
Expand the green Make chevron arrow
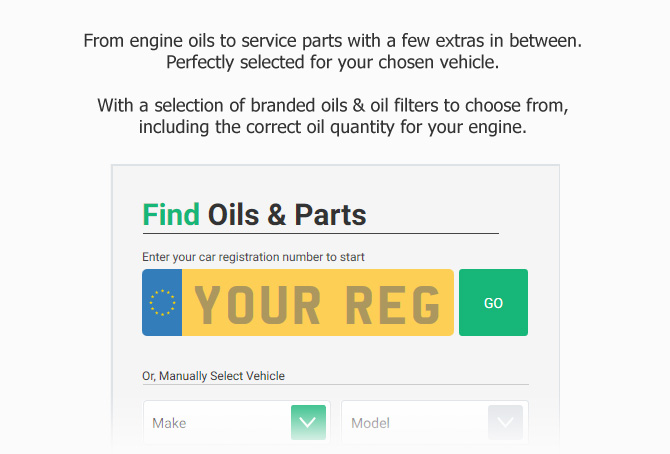pos(308,422)
